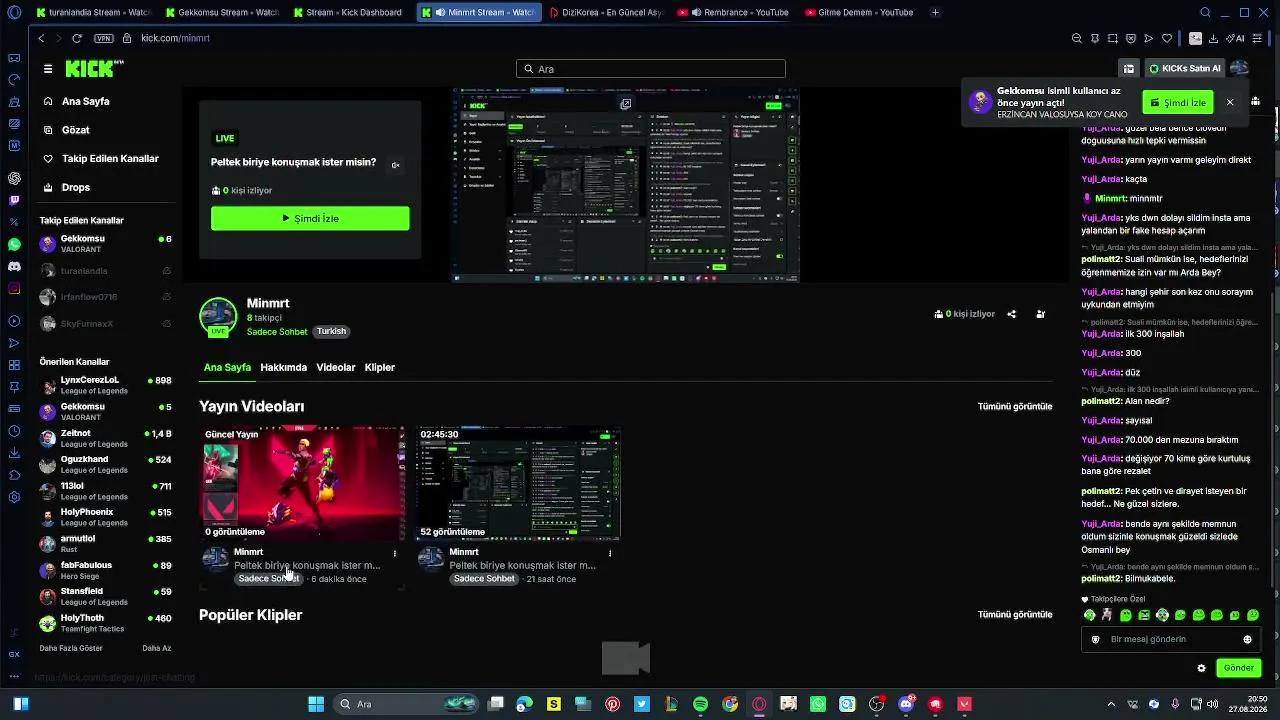This screenshot has width=1280, height=720.
Task: Dismiss the Gekkomsu notification
Action: [x=1230, y=102]
